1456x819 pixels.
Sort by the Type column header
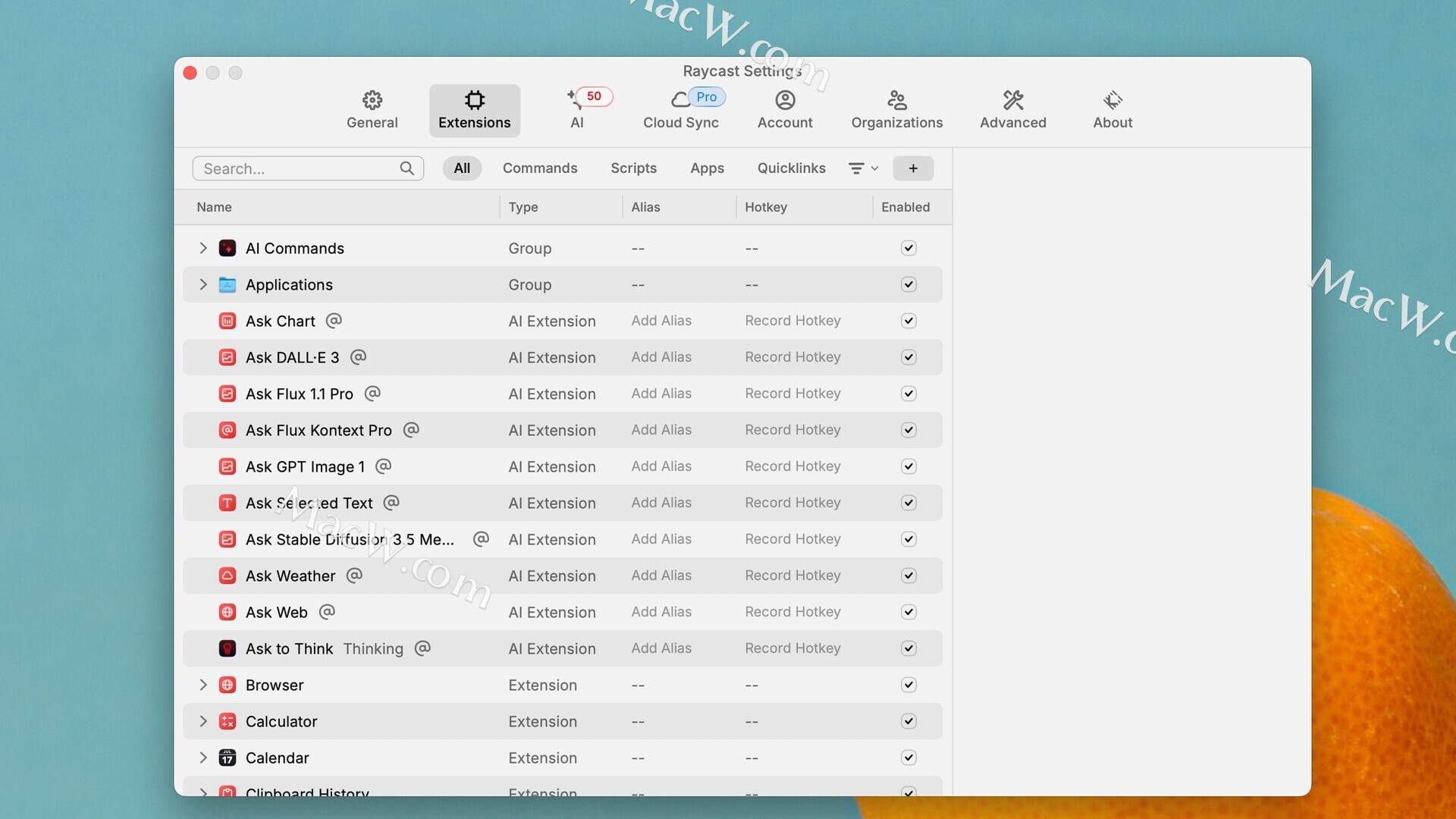coord(523,207)
